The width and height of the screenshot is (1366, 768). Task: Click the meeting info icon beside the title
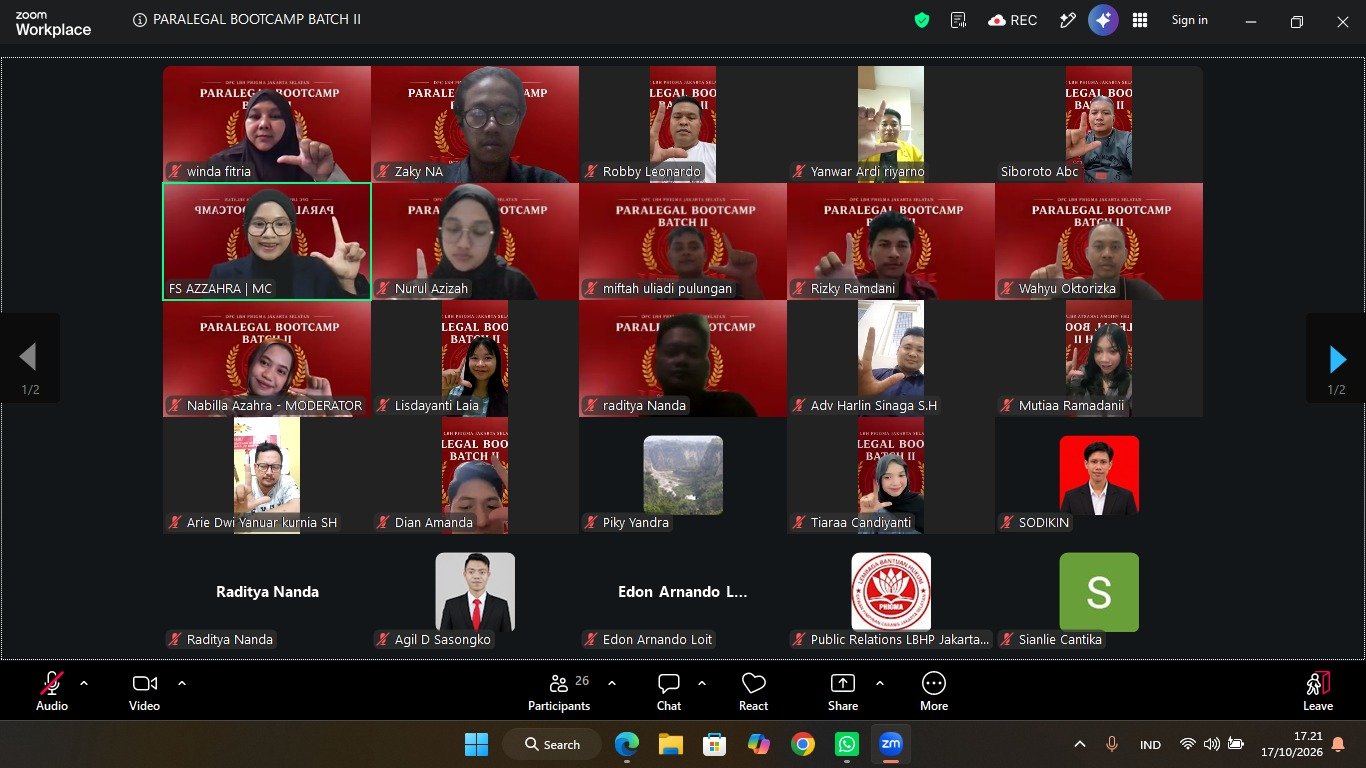[x=140, y=20]
